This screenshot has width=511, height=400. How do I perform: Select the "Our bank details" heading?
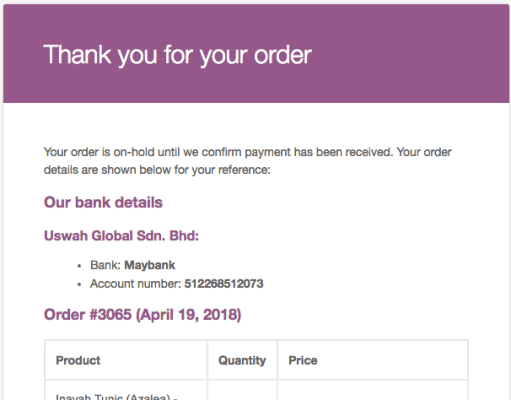pyautogui.click(x=103, y=203)
